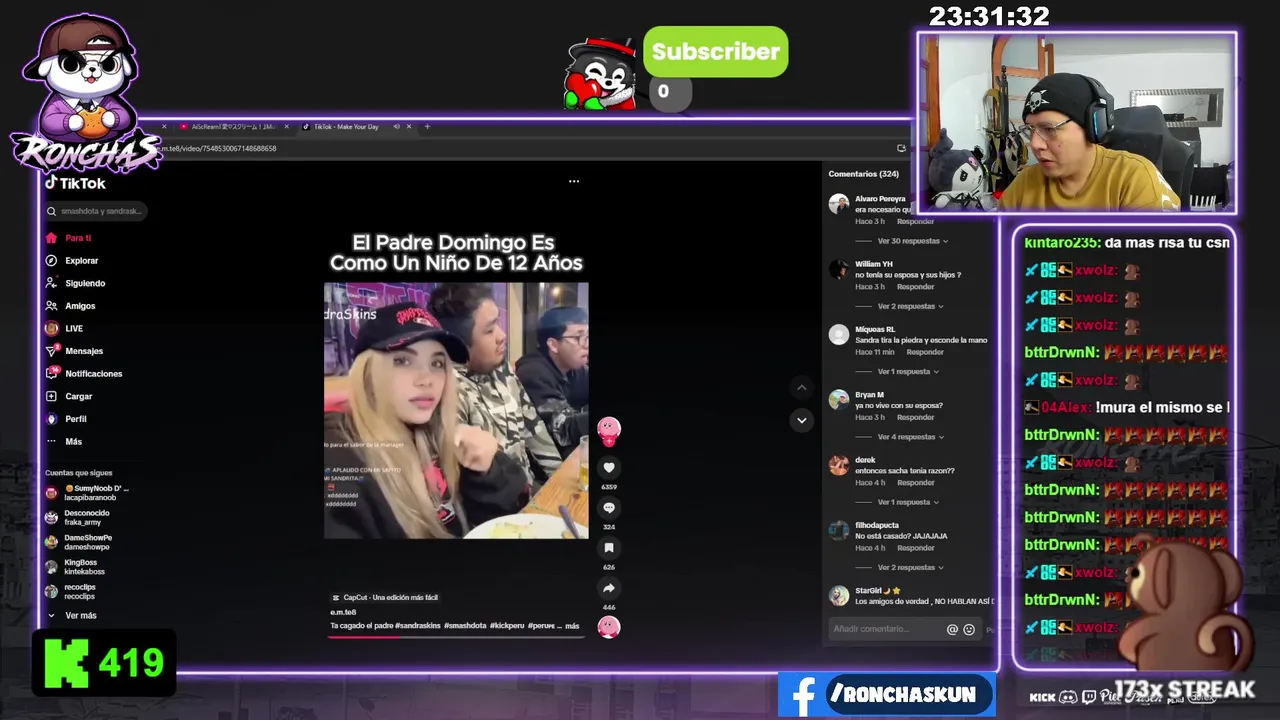Open the Para ti feed
Screen dimensions: 1280x720
pos(70,238)
